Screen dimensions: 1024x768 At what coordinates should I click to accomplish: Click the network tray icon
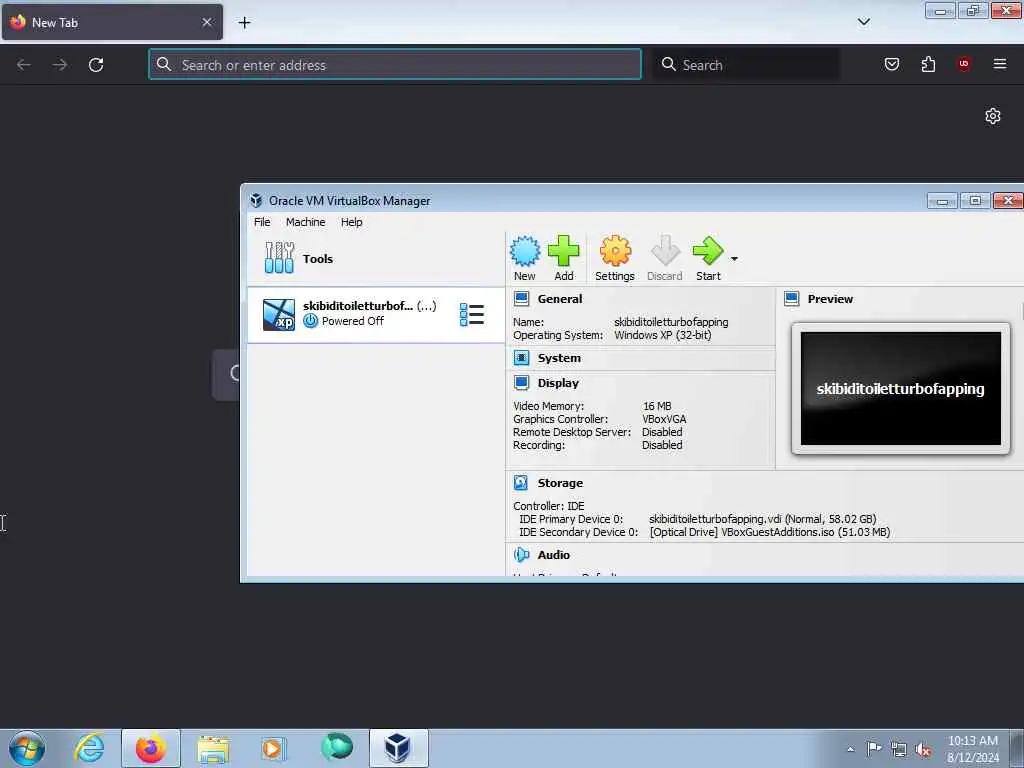[899, 750]
